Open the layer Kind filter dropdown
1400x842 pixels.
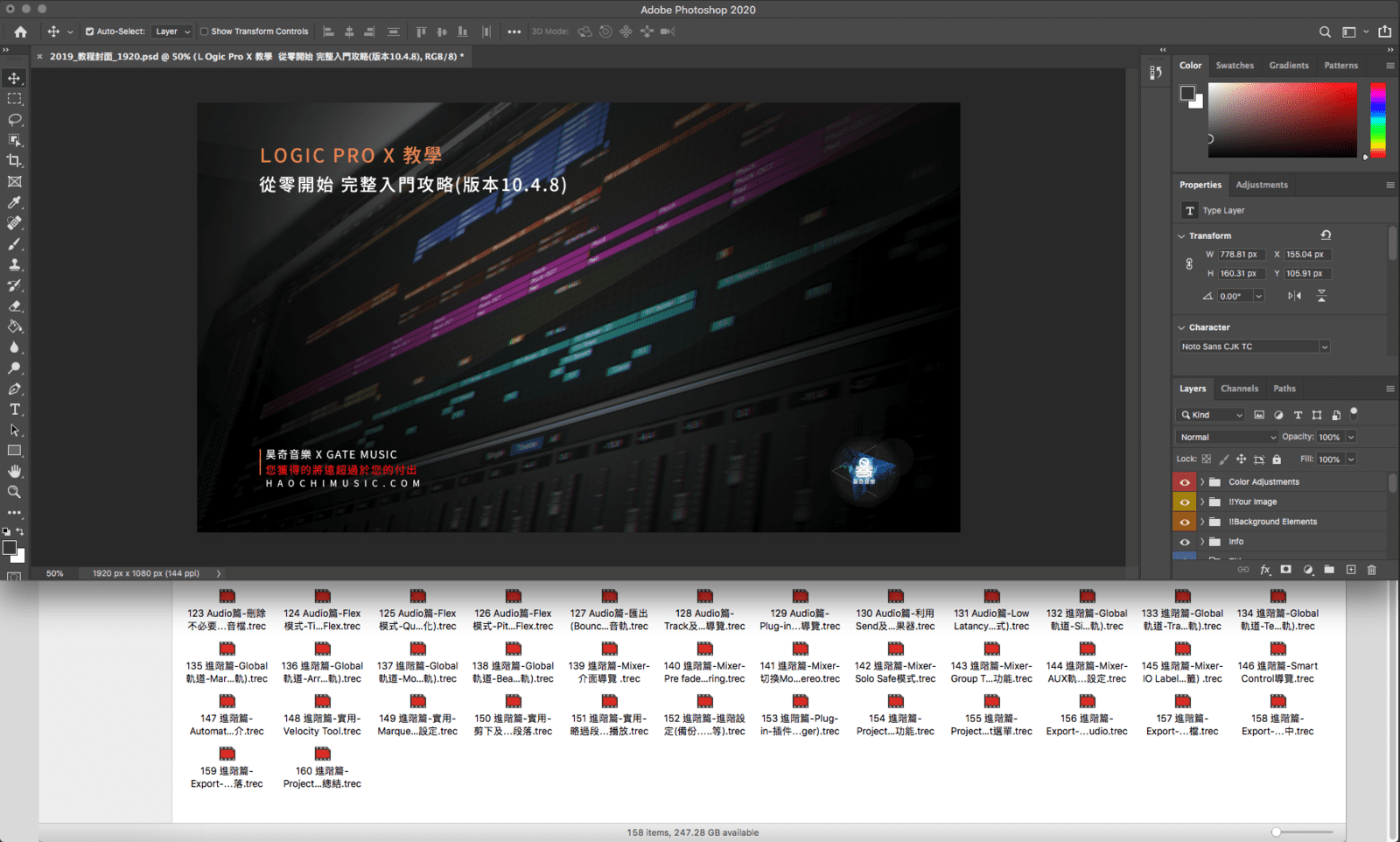pos(1211,415)
